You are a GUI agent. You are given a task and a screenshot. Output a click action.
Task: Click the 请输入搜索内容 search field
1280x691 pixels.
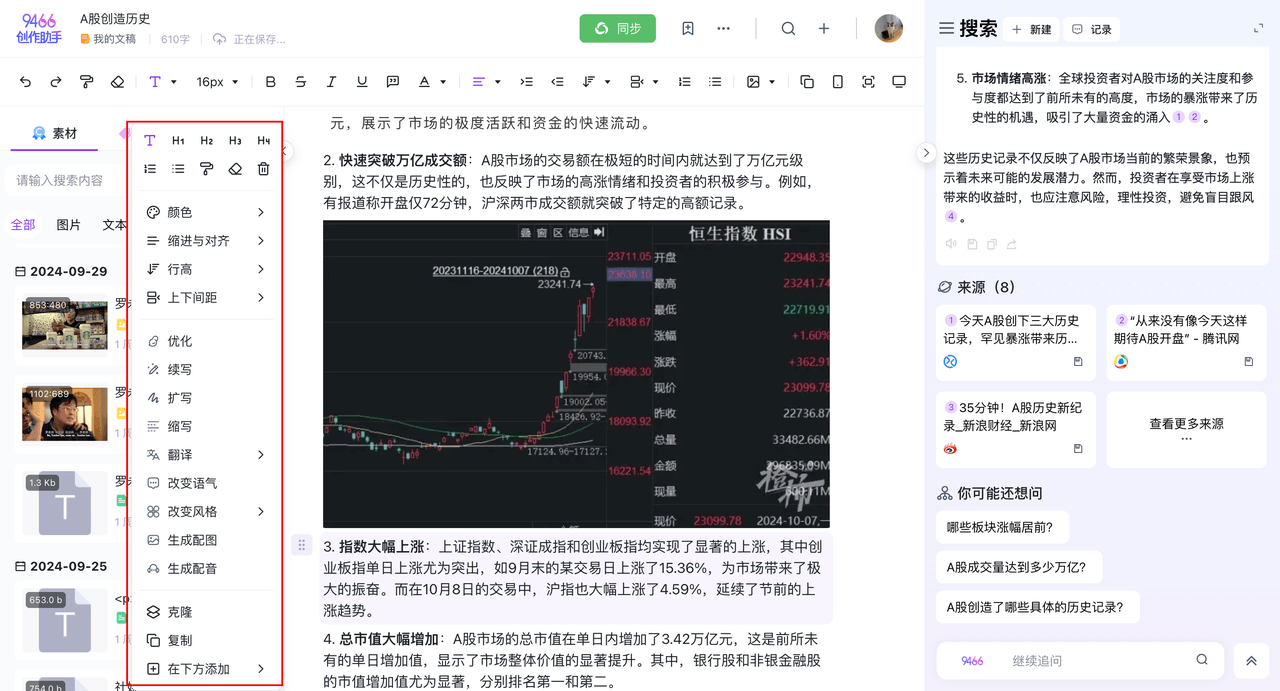pyautogui.click(x=65, y=180)
